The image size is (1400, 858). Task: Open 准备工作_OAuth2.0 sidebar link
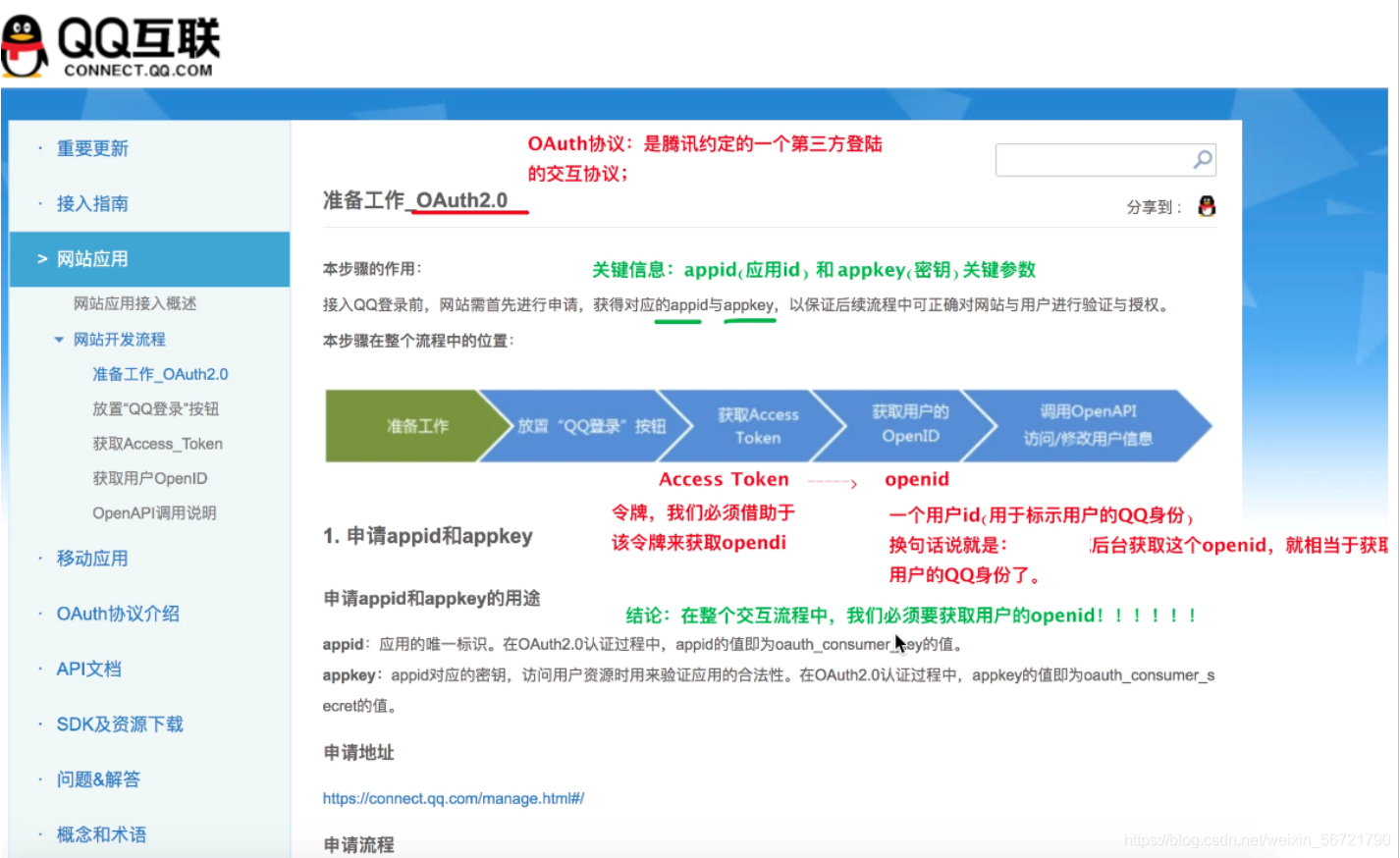click(x=160, y=374)
